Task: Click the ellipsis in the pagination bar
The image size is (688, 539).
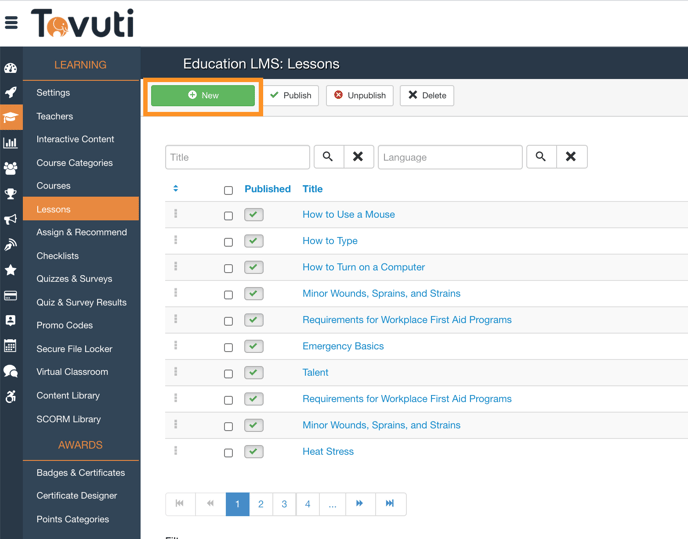Action: point(332,504)
